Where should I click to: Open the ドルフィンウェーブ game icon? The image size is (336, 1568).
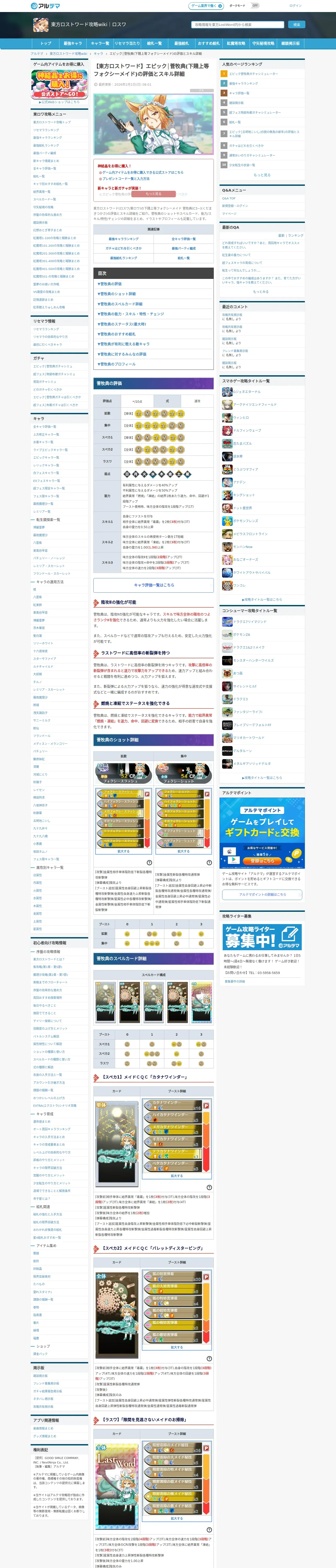[x=227, y=430]
